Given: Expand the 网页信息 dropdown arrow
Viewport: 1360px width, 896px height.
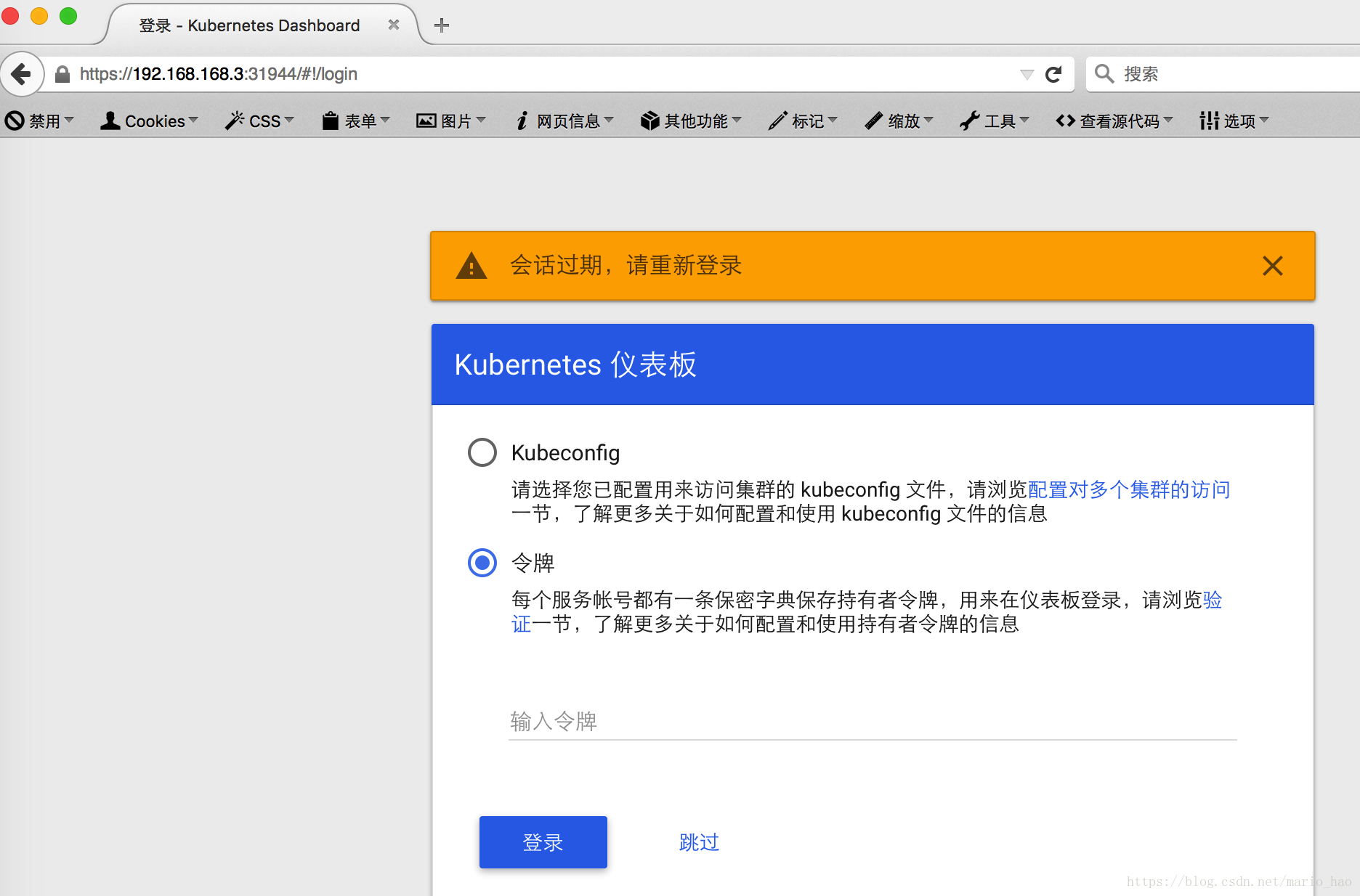Looking at the screenshot, I should click(x=609, y=120).
